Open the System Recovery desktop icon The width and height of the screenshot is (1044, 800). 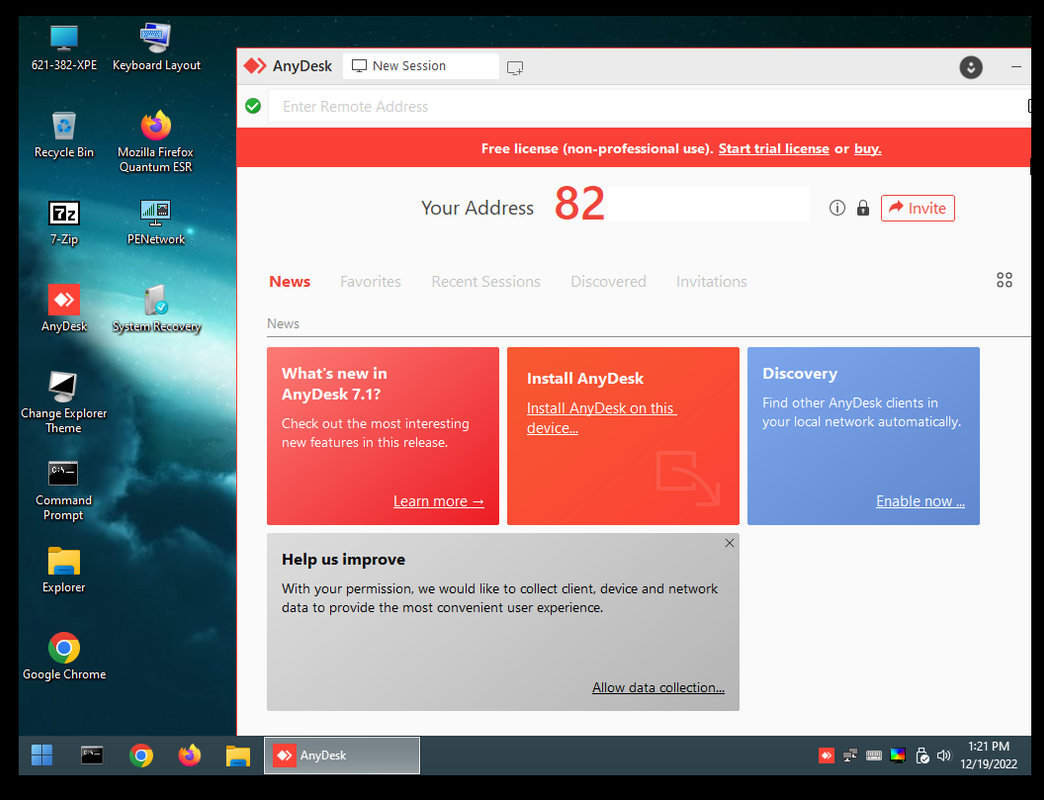click(156, 308)
